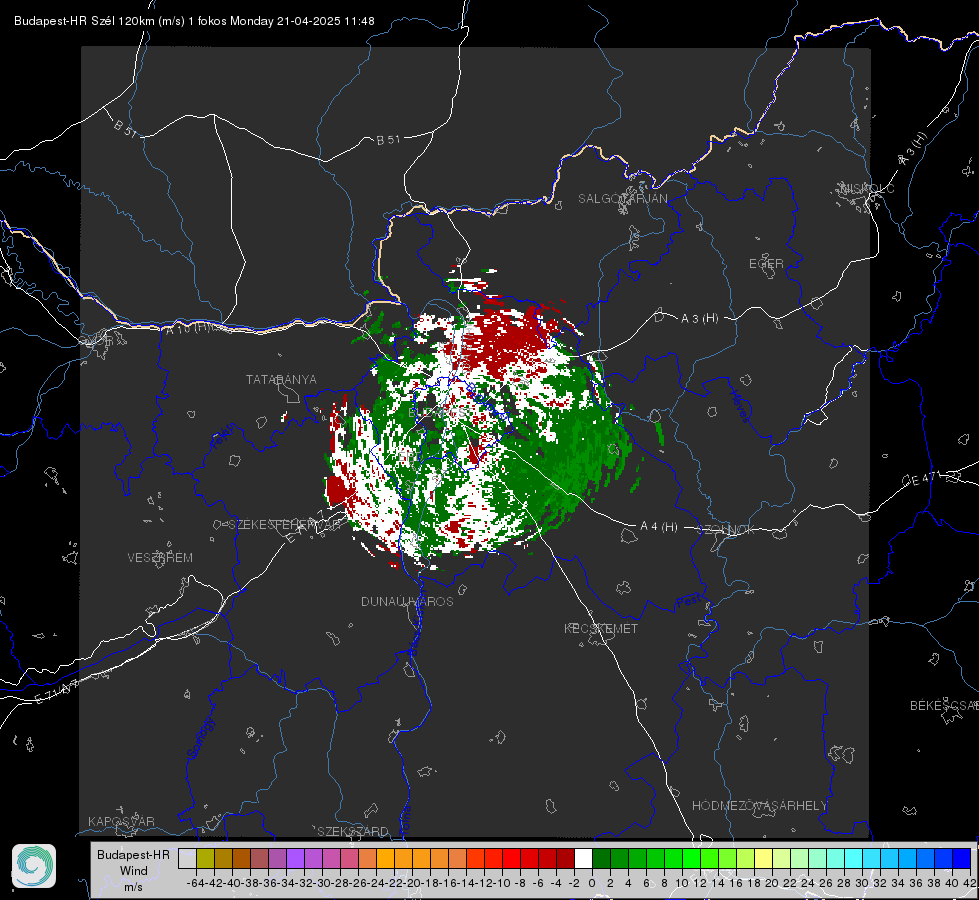The height and width of the screenshot is (900, 979).
Task: Pick the deep blue swatch between 40 and 42
Action: click(962, 858)
